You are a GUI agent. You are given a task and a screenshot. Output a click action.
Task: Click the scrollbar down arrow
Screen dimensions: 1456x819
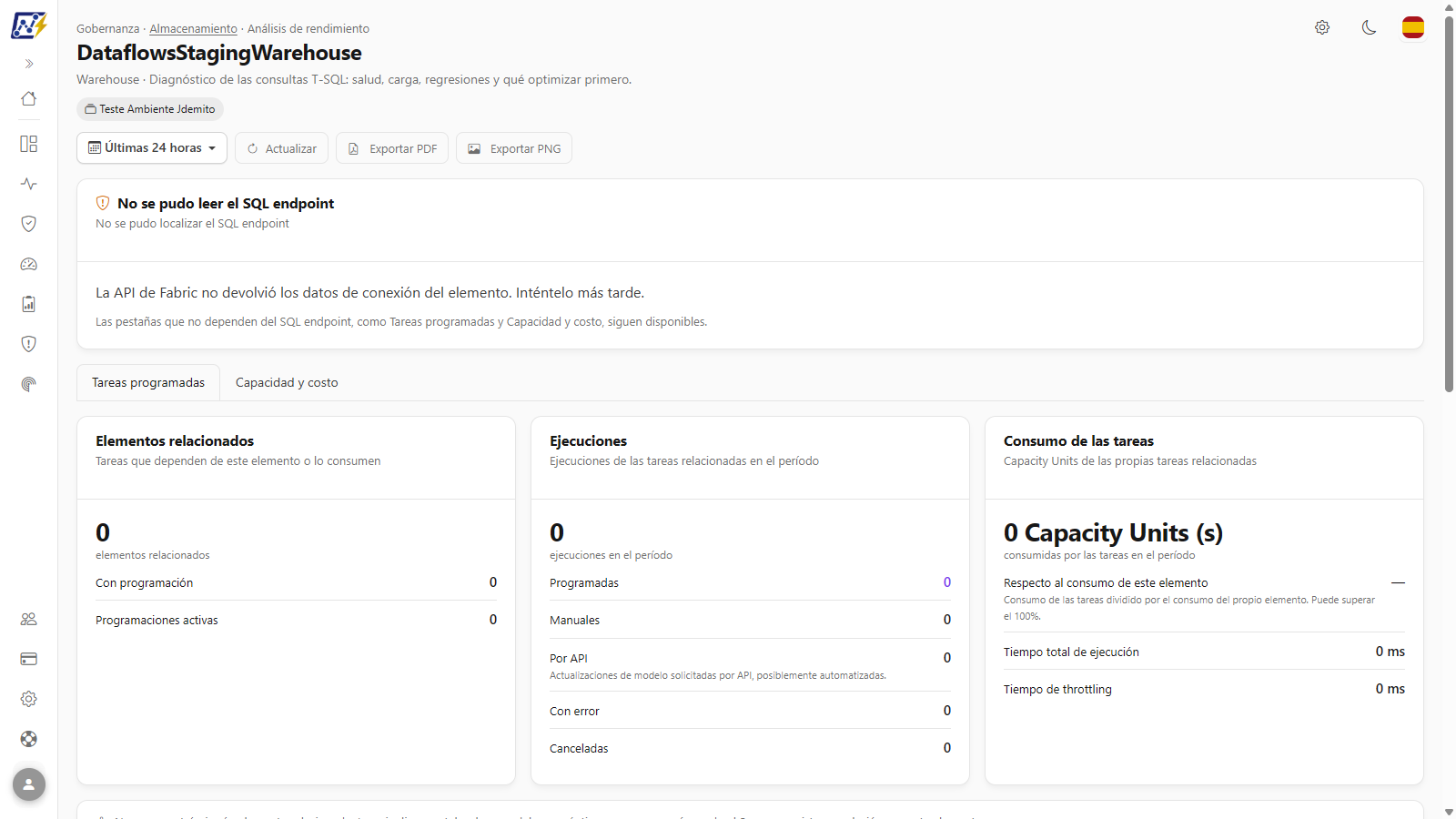1449,812
